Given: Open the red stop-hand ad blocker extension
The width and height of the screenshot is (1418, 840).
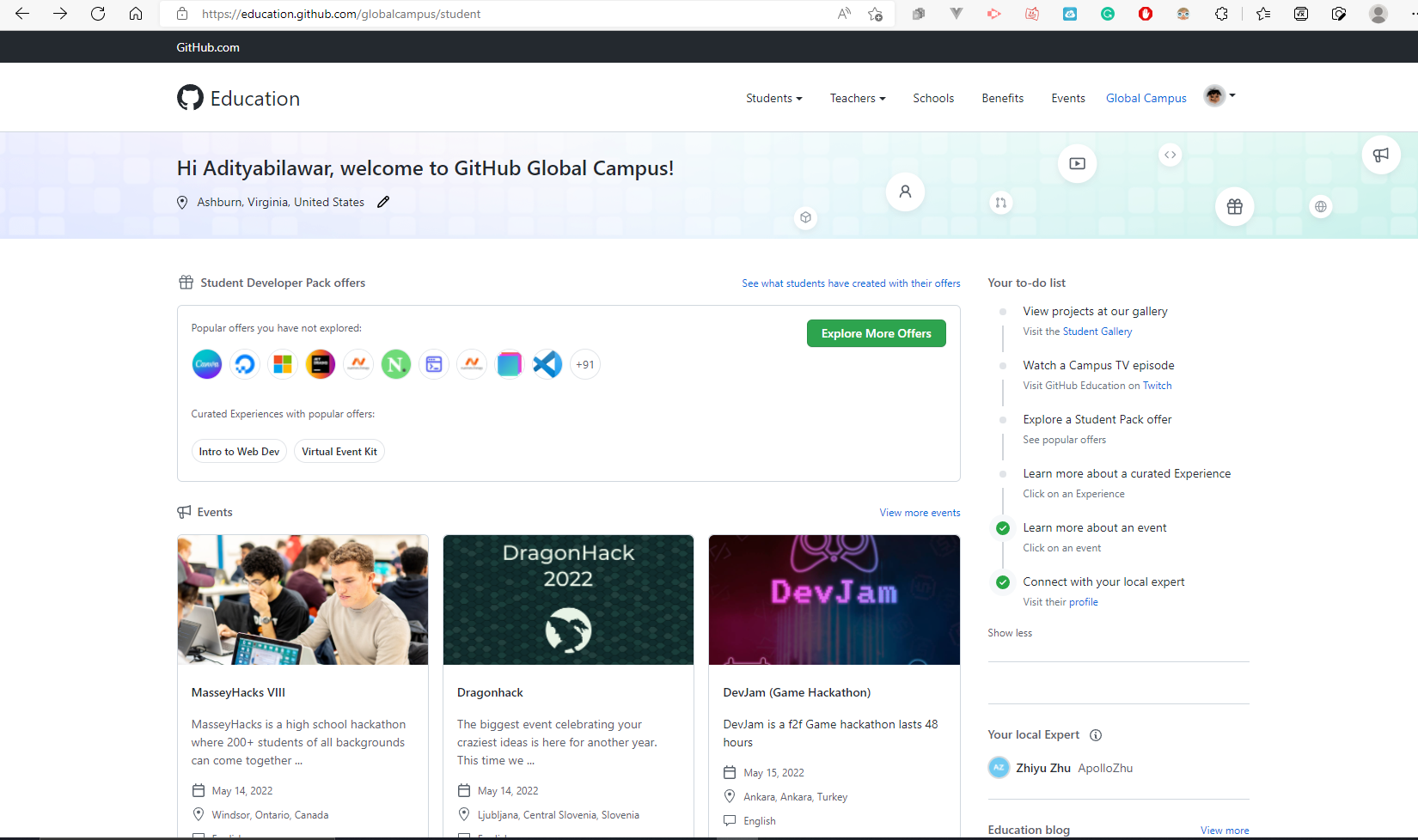Looking at the screenshot, I should (1146, 14).
